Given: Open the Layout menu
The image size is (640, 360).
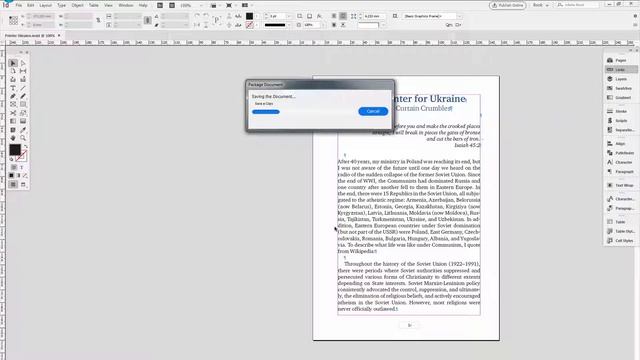Looking at the screenshot, I should pos(45,5).
